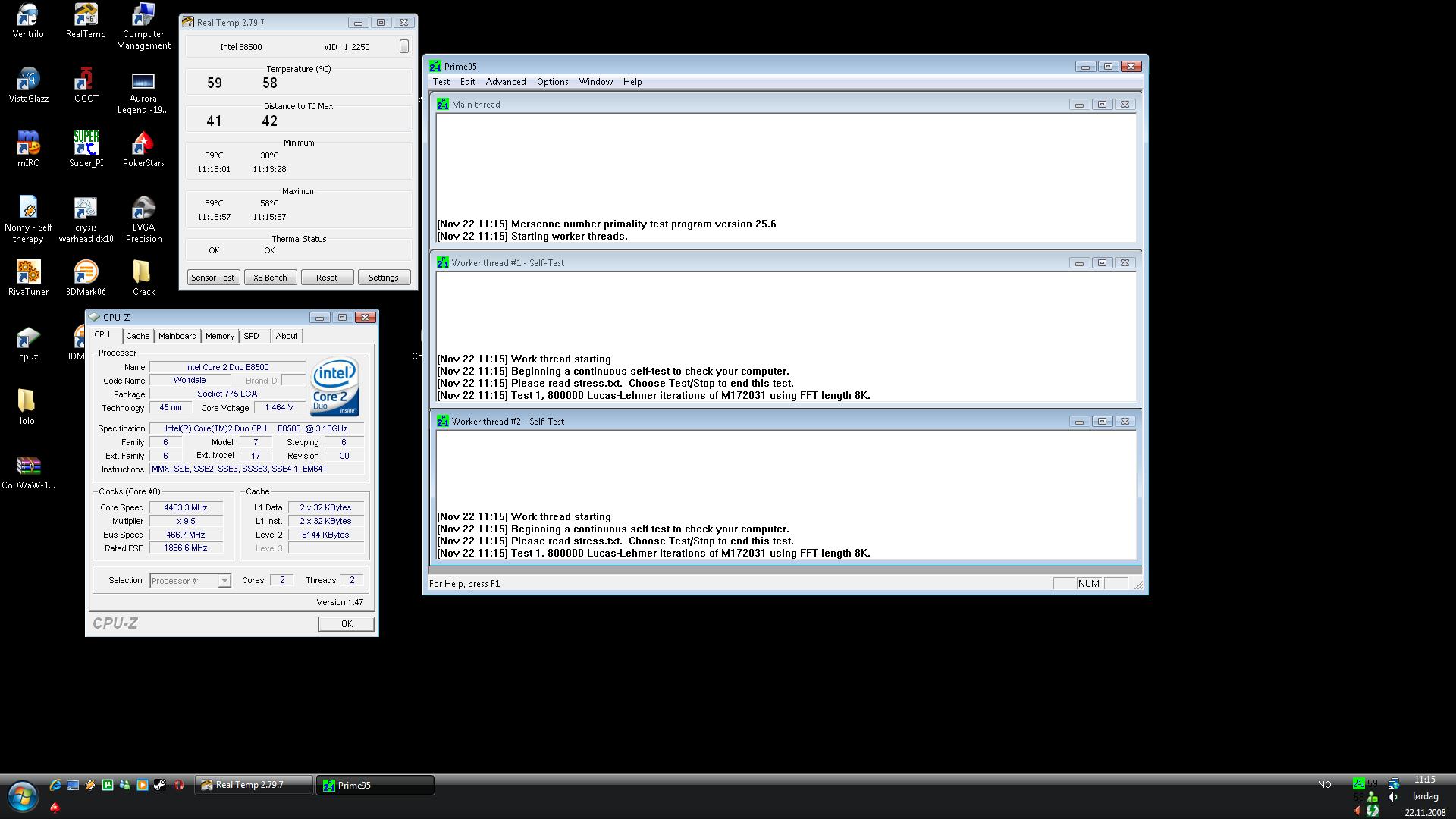This screenshot has height=819, width=1456.
Task: Select the VistaGlazz desktop icon
Action: [28, 85]
